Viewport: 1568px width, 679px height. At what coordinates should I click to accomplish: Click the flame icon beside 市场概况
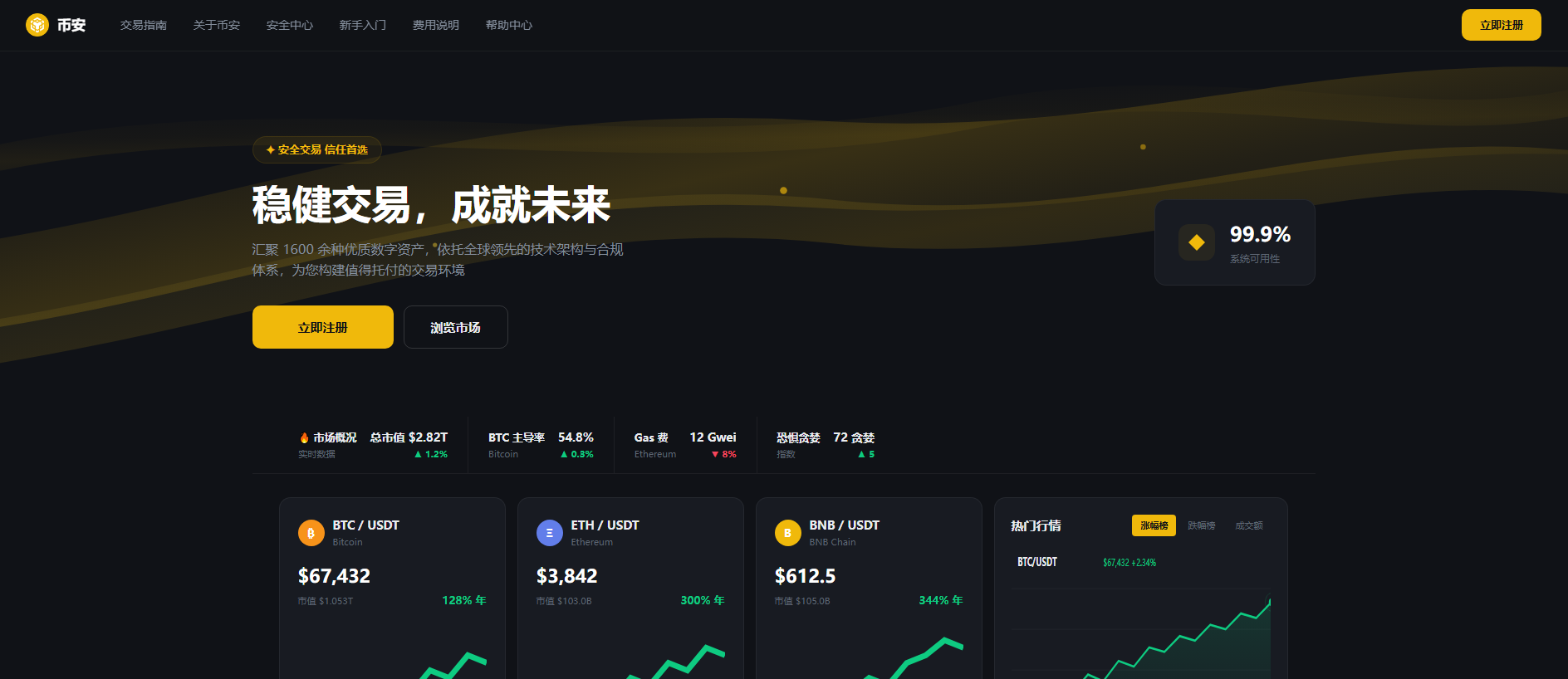pyautogui.click(x=304, y=437)
